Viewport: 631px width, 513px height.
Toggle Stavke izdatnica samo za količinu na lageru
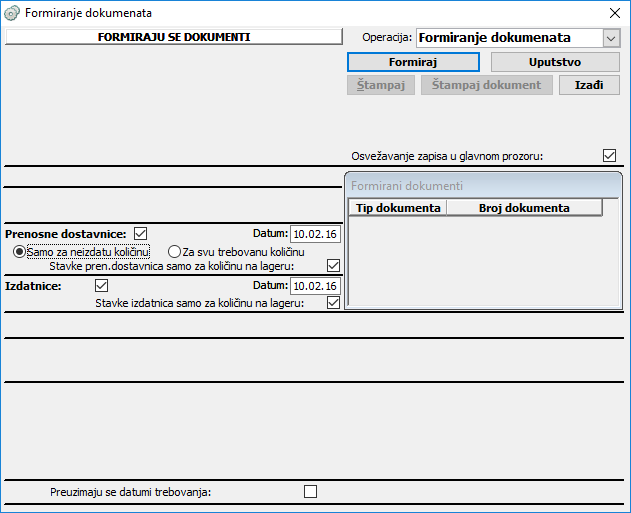[x=334, y=302]
